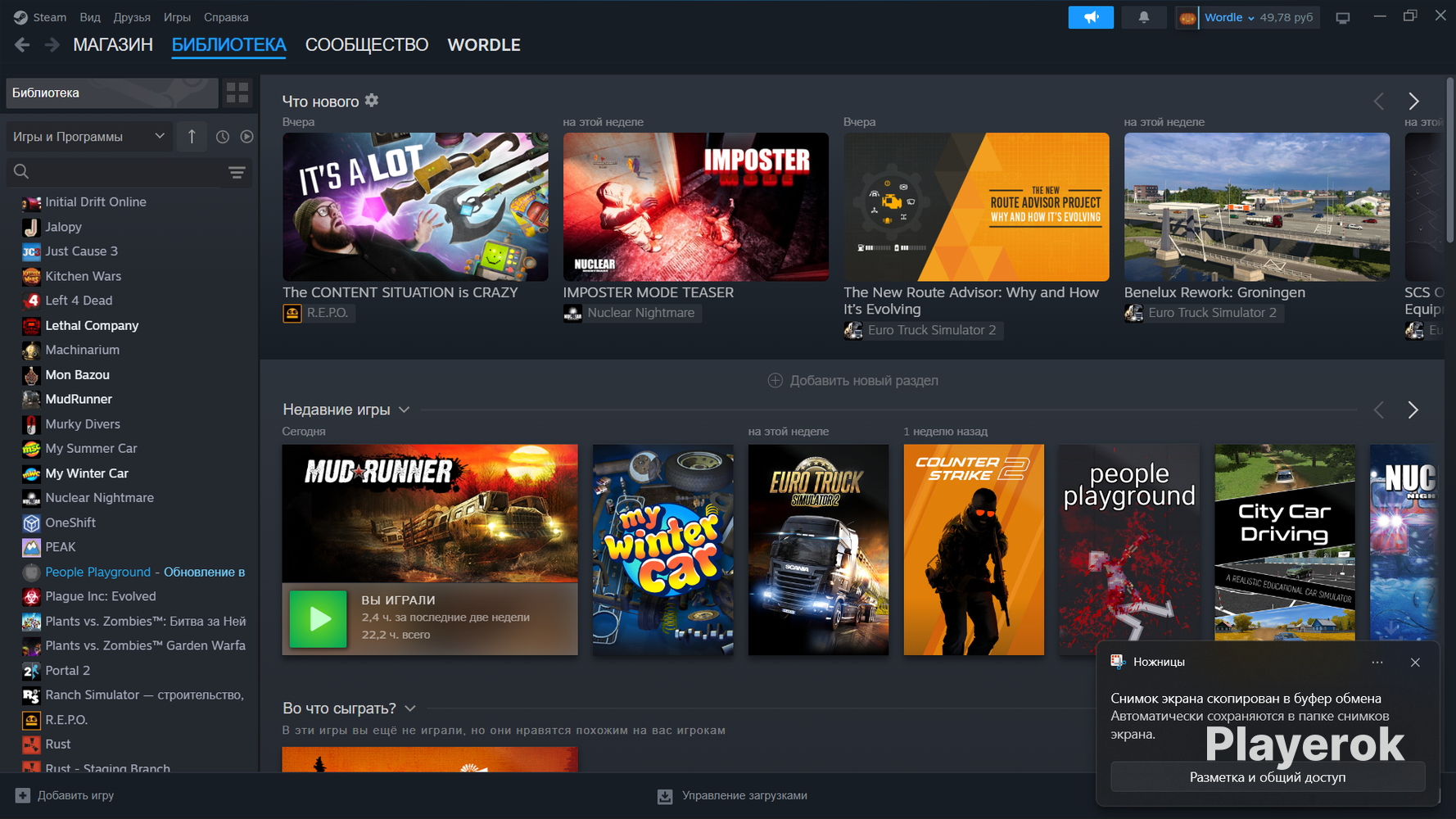Open the Euro Truck Simulator 2 cover thumbnail
This screenshot has height=819, width=1456.
(x=817, y=550)
